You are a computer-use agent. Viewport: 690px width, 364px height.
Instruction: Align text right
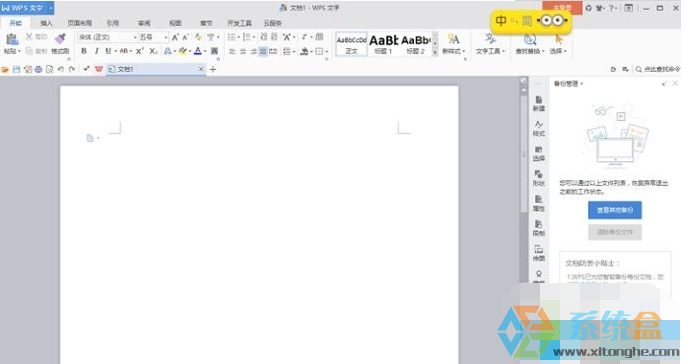pyautogui.click(x=253, y=51)
